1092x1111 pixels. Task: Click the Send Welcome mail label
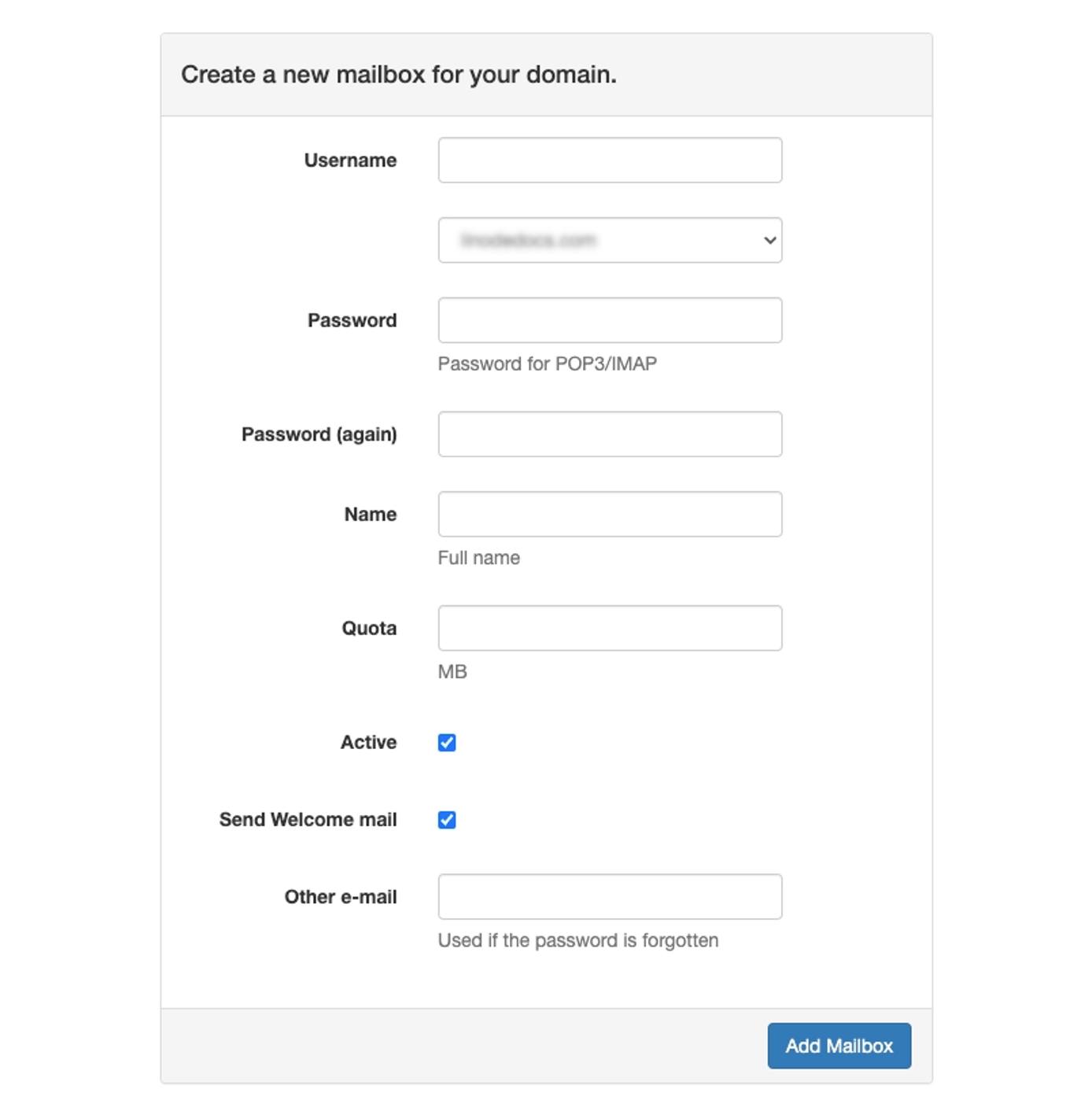coord(308,819)
